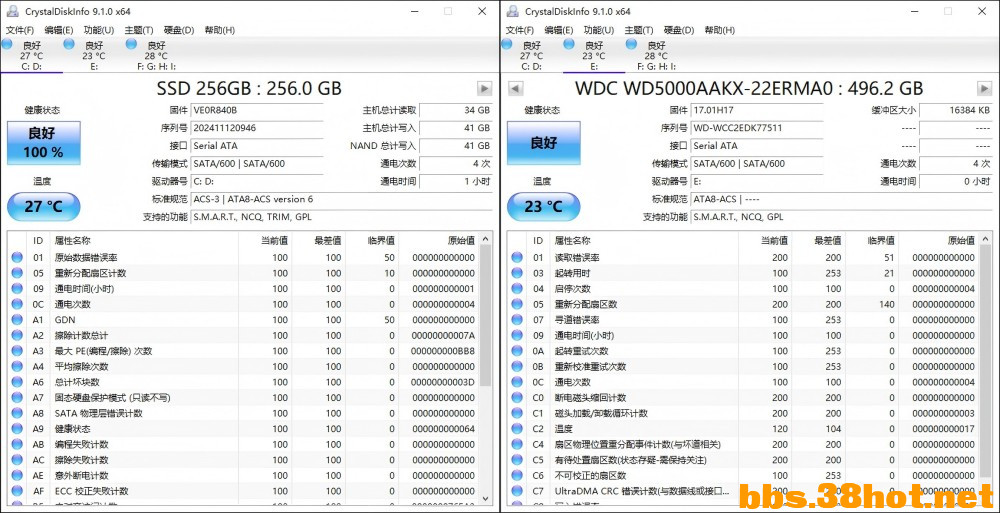Select the 磁头加载/卸载循环计数 row
The width and height of the screenshot is (1000, 513).
pos(744,413)
